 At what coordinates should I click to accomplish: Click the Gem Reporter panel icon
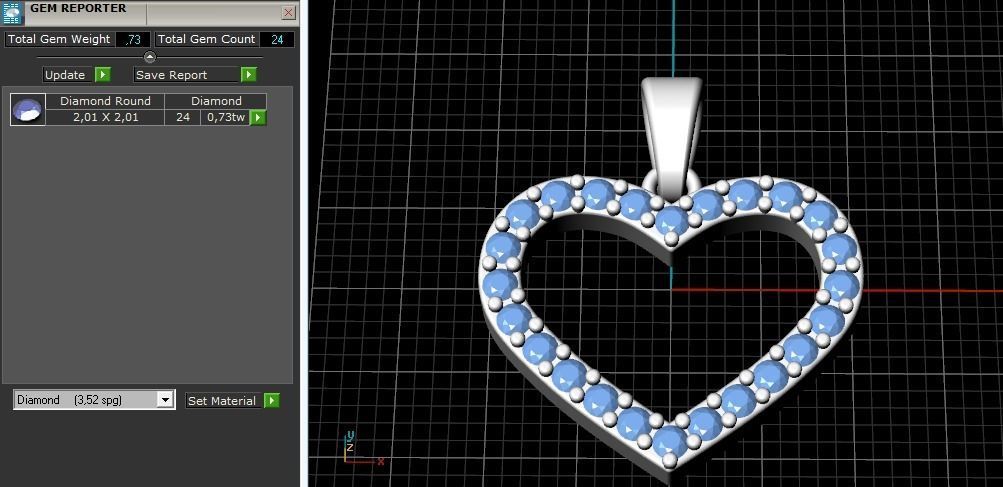pos(13,13)
